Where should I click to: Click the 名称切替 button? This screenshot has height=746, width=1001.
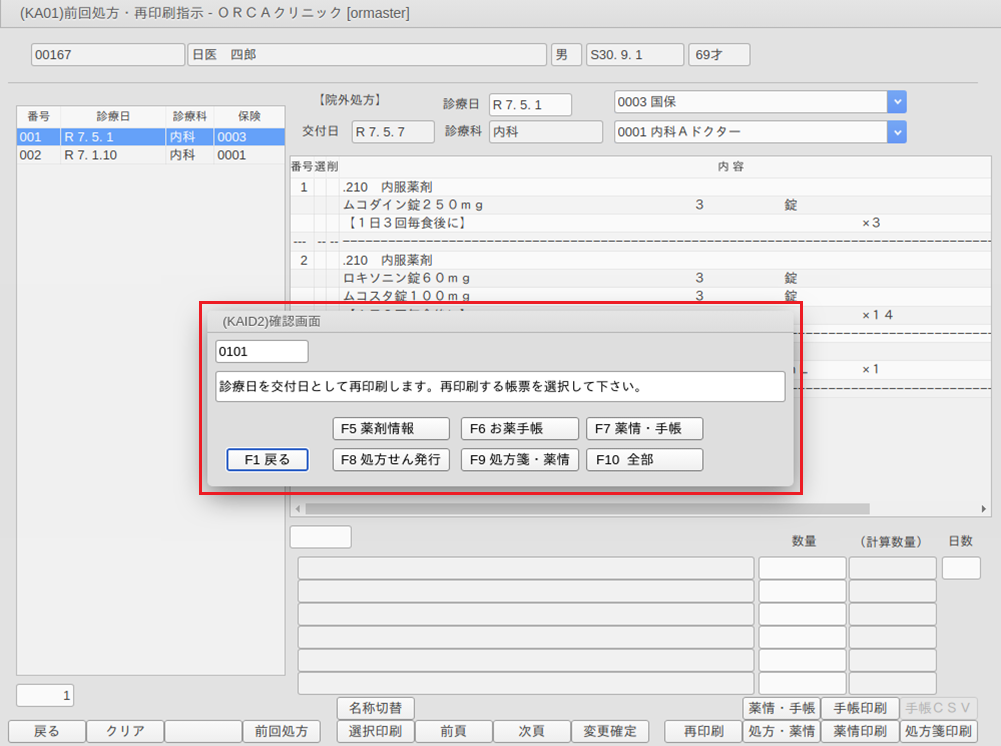coord(375,709)
